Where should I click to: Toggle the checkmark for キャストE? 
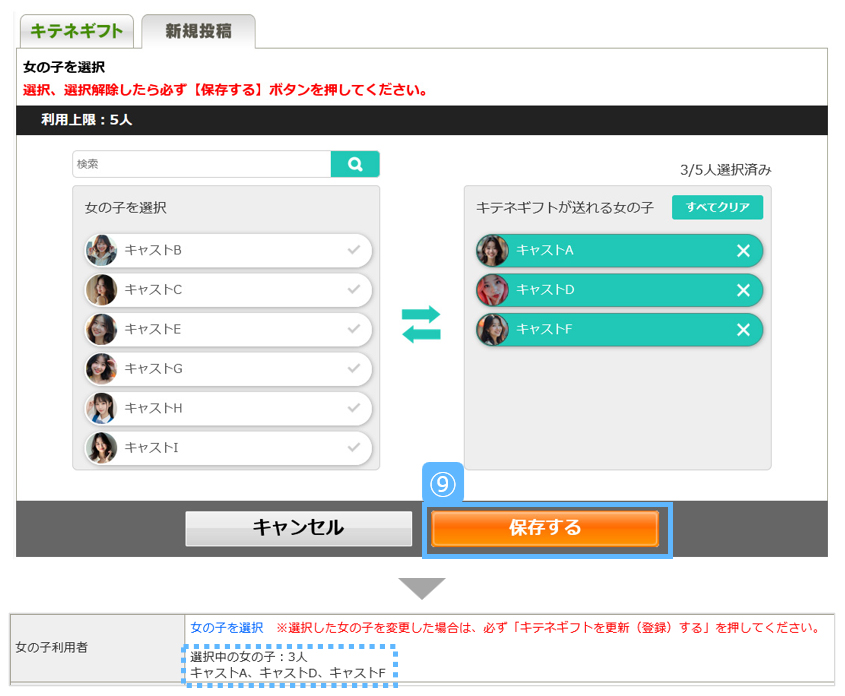click(x=354, y=329)
